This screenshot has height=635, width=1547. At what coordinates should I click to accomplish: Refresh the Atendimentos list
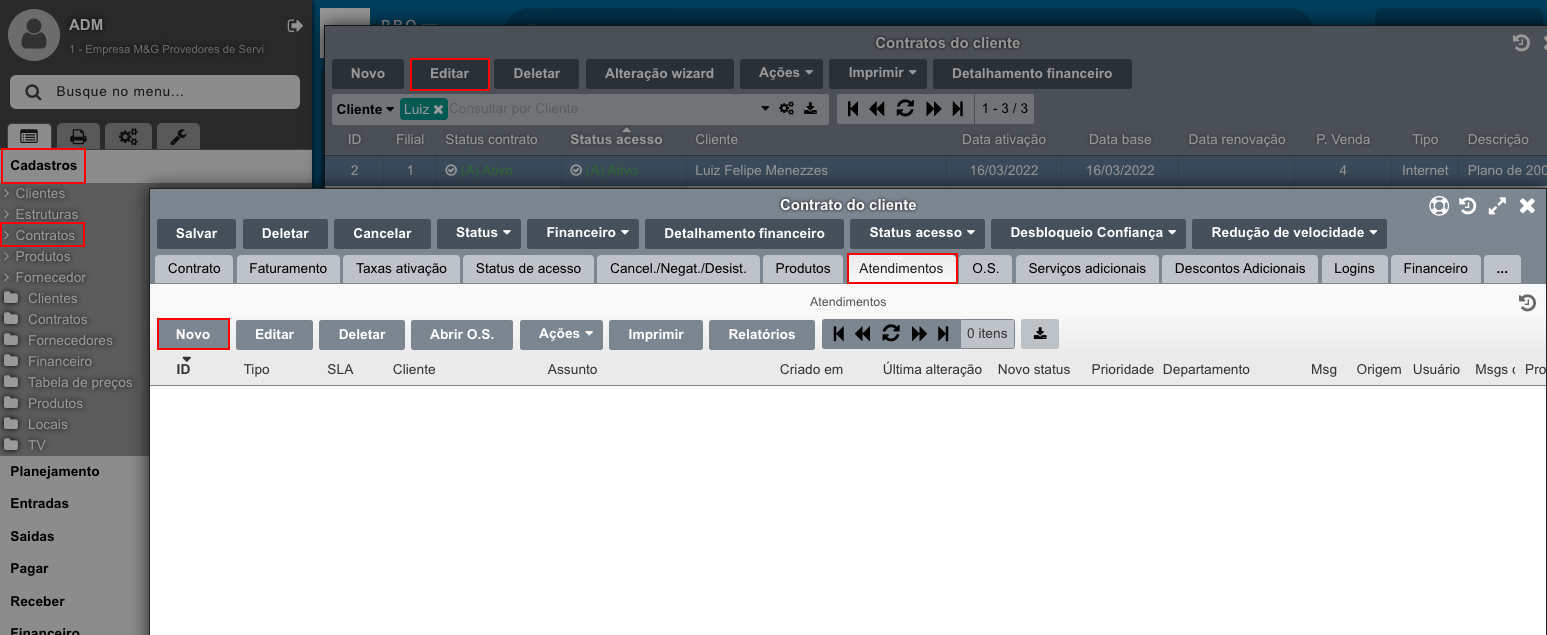[890, 334]
